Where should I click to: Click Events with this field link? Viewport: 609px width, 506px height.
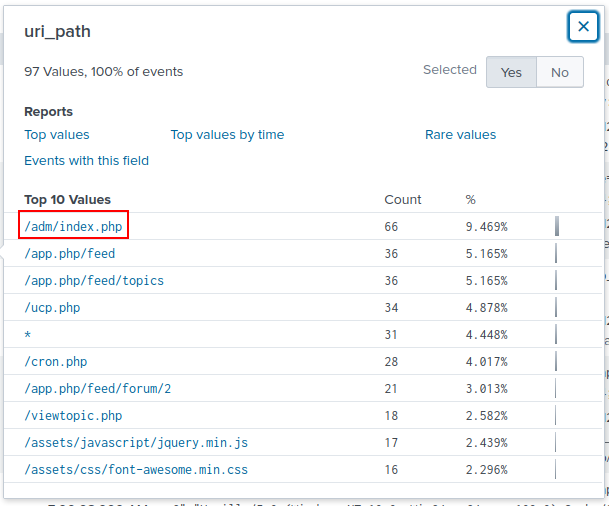87,161
